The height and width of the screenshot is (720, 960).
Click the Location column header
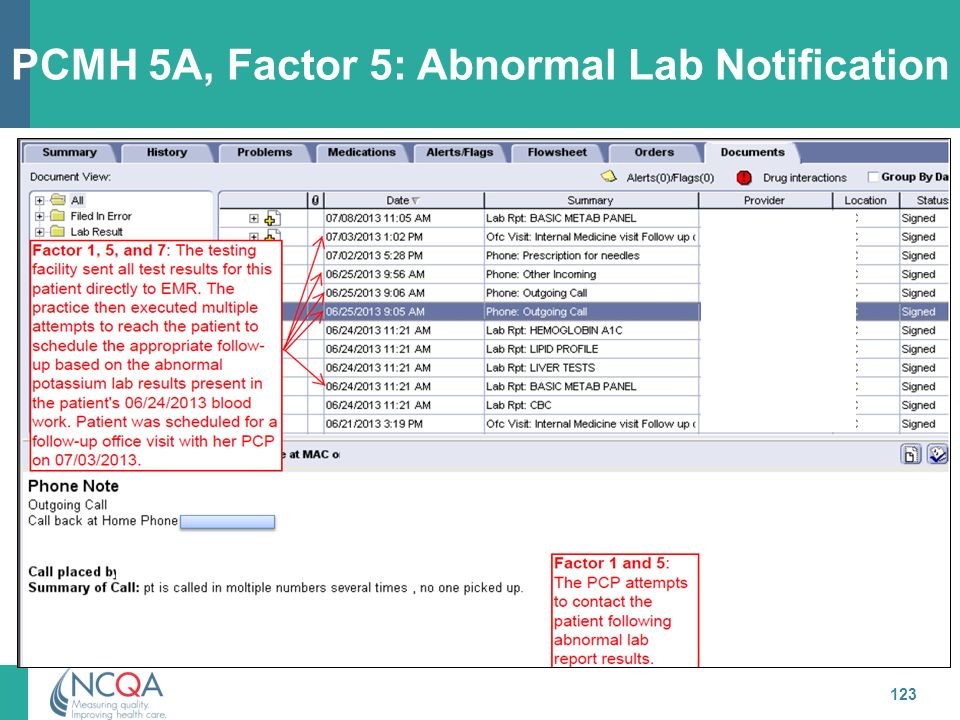click(x=865, y=200)
